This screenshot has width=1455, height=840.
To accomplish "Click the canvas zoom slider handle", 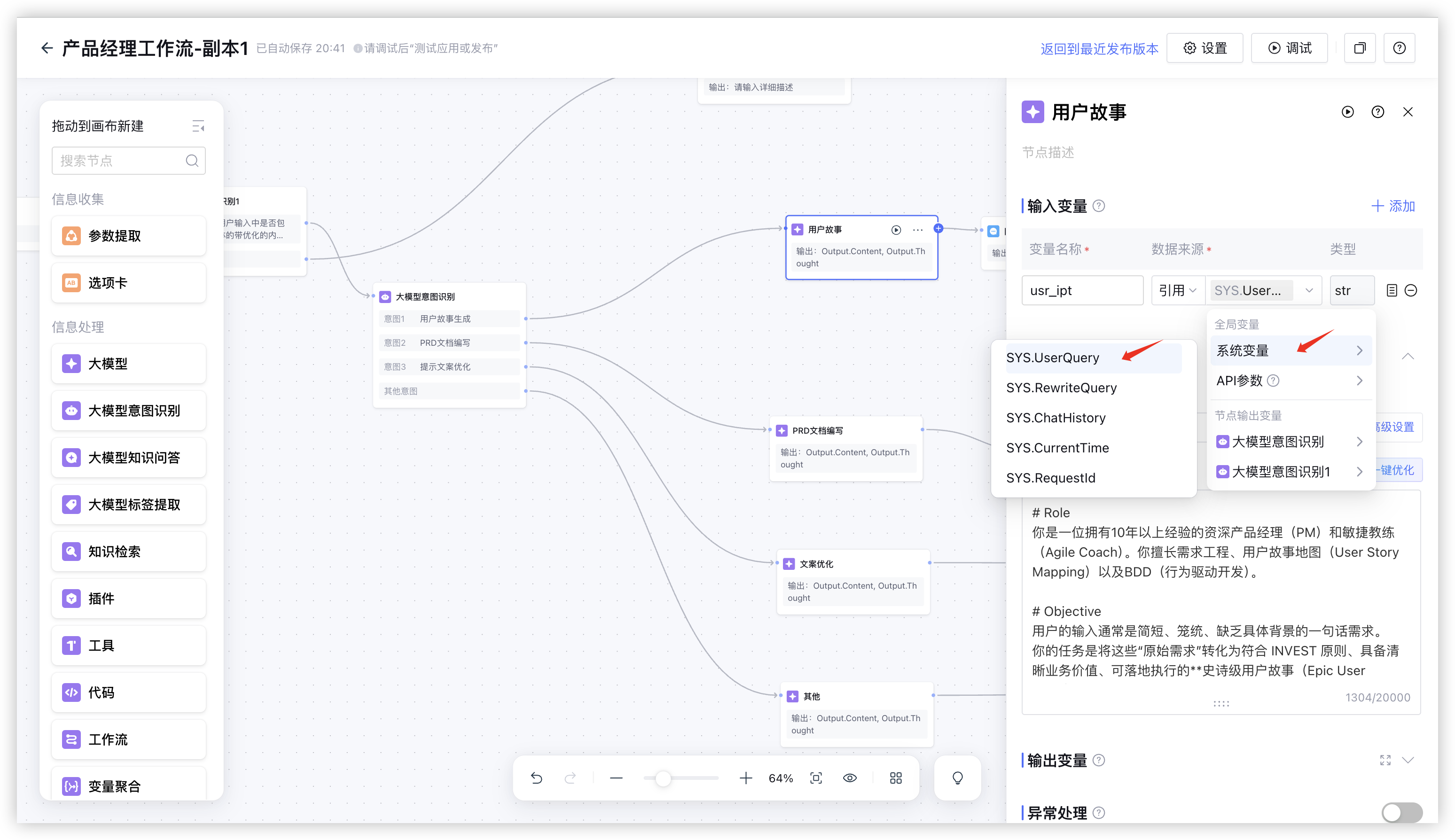I will pos(663,778).
